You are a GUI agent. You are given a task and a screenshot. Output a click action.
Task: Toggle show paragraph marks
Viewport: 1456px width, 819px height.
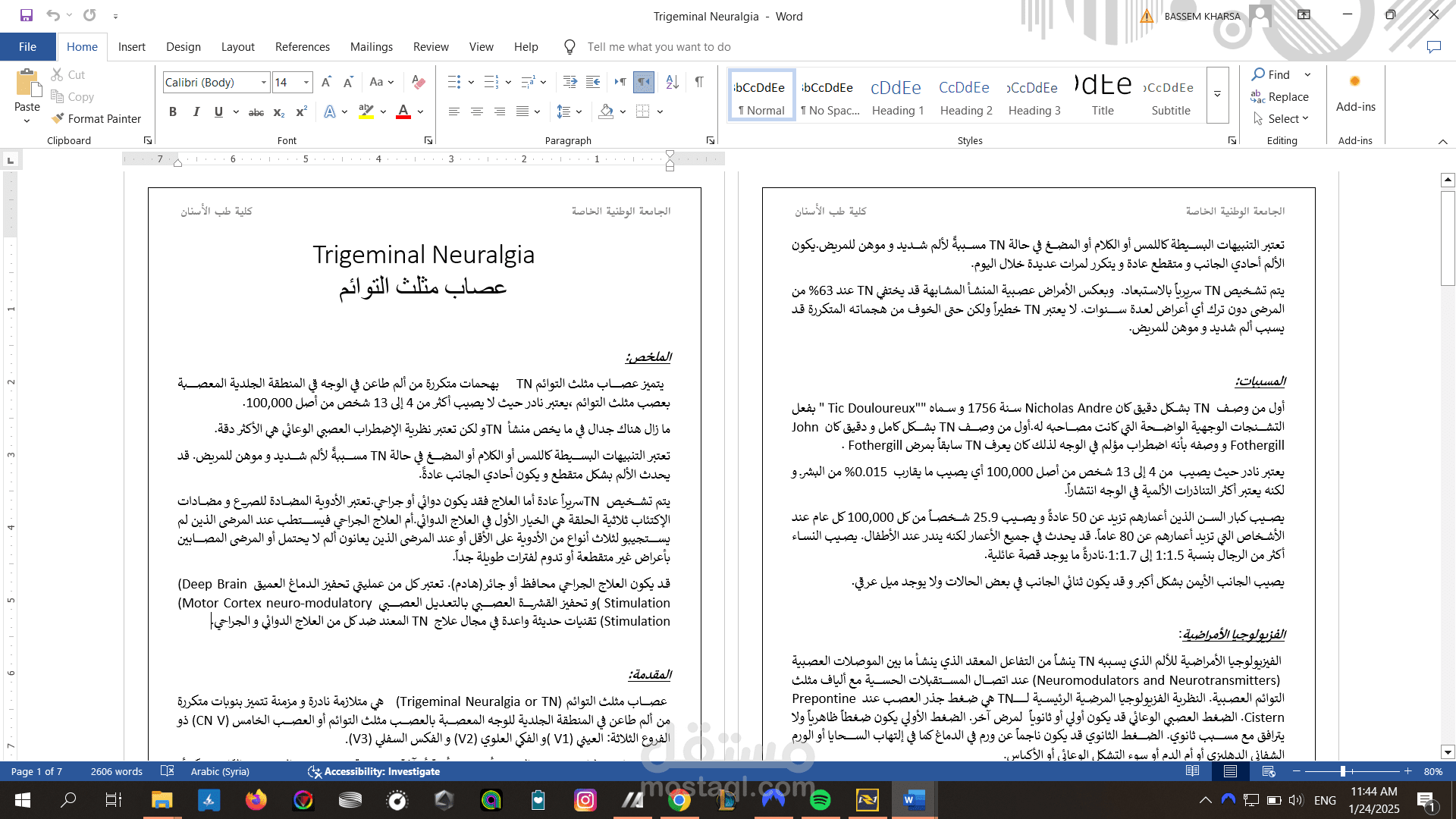point(698,82)
